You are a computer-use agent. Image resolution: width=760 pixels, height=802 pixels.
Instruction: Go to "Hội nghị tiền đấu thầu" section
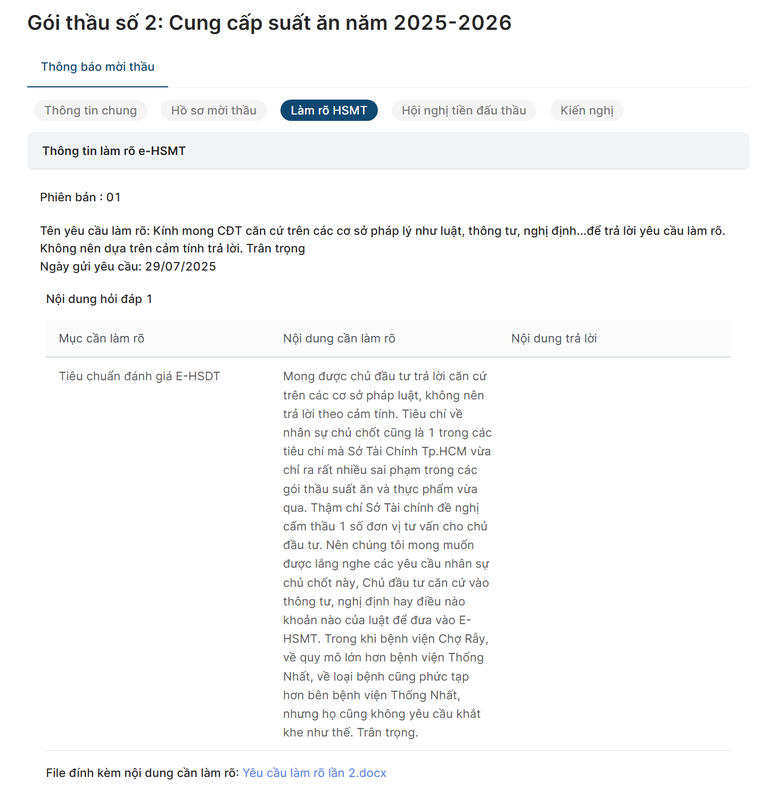[463, 110]
